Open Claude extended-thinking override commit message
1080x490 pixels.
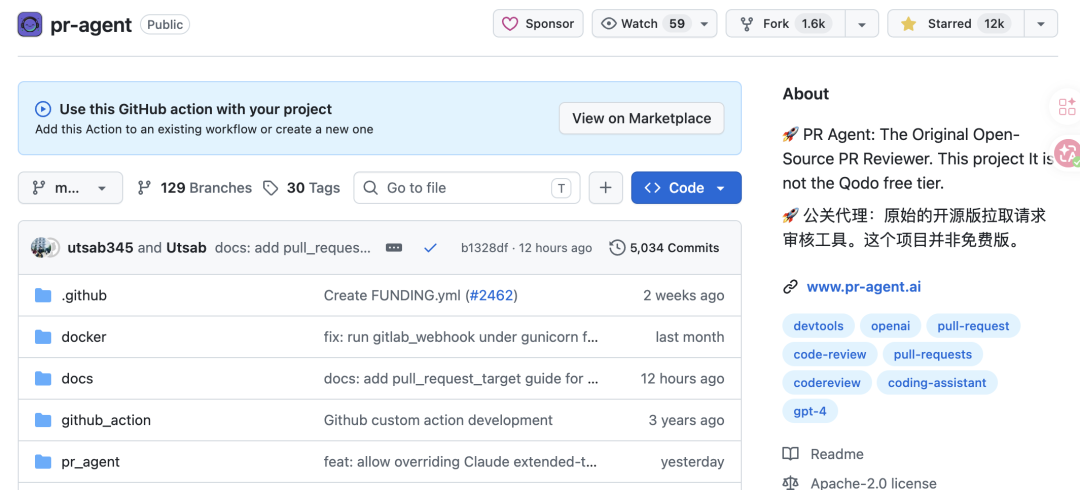(x=461, y=461)
